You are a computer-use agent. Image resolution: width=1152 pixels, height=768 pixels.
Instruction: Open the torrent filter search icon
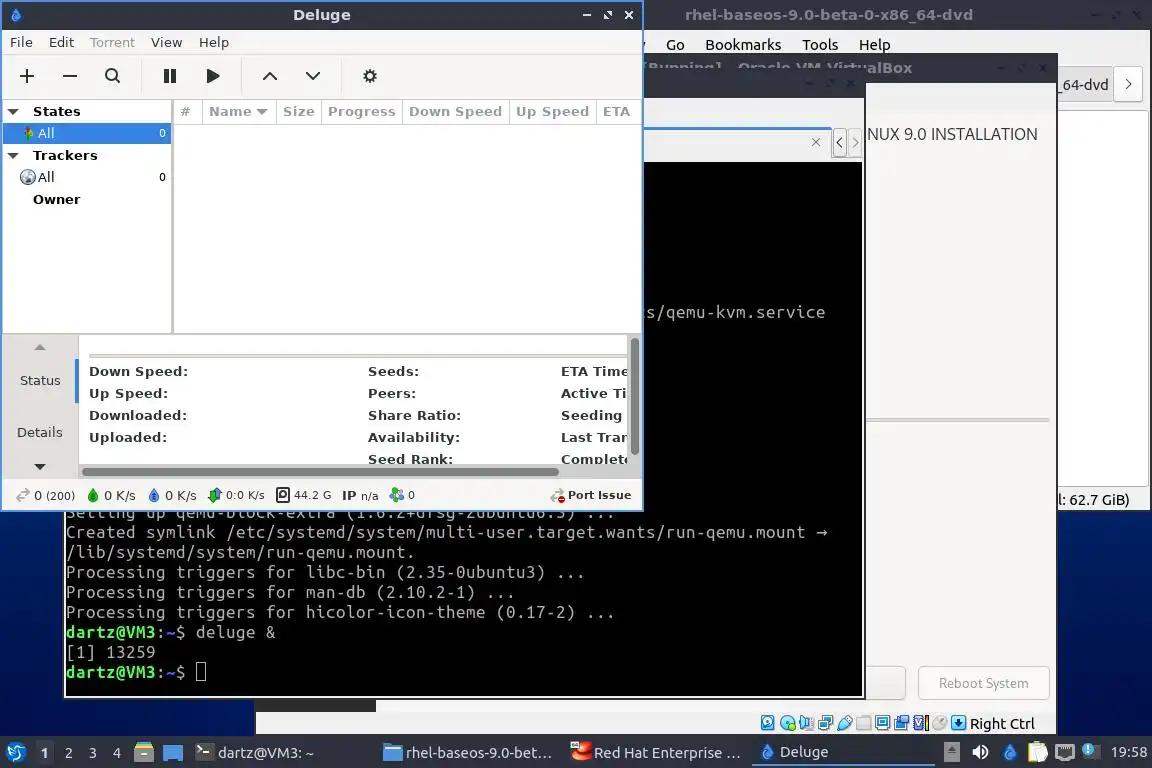coord(112,76)
